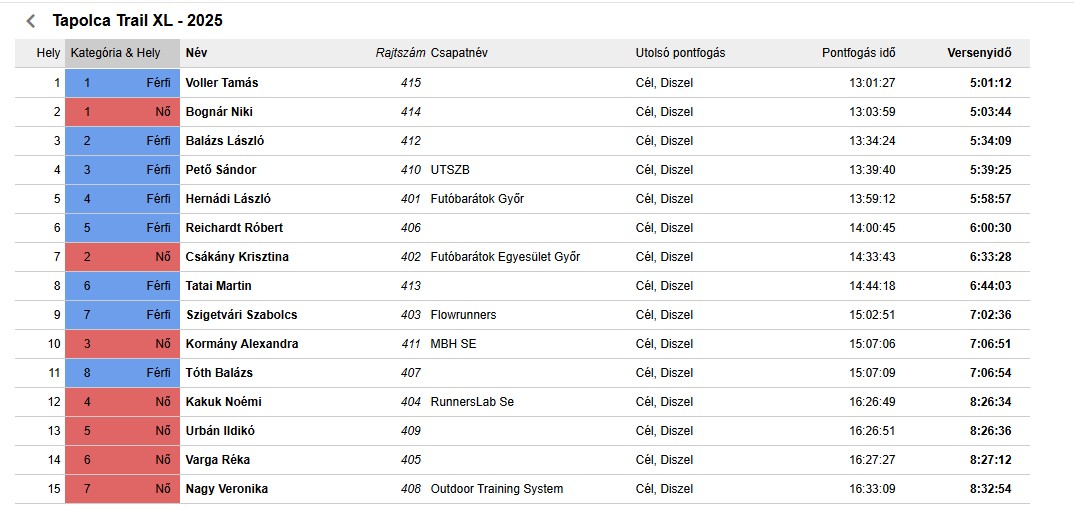Screen dimensions: 1074x510
Task: Sort by the Hely column header
Action: (48, 53)
